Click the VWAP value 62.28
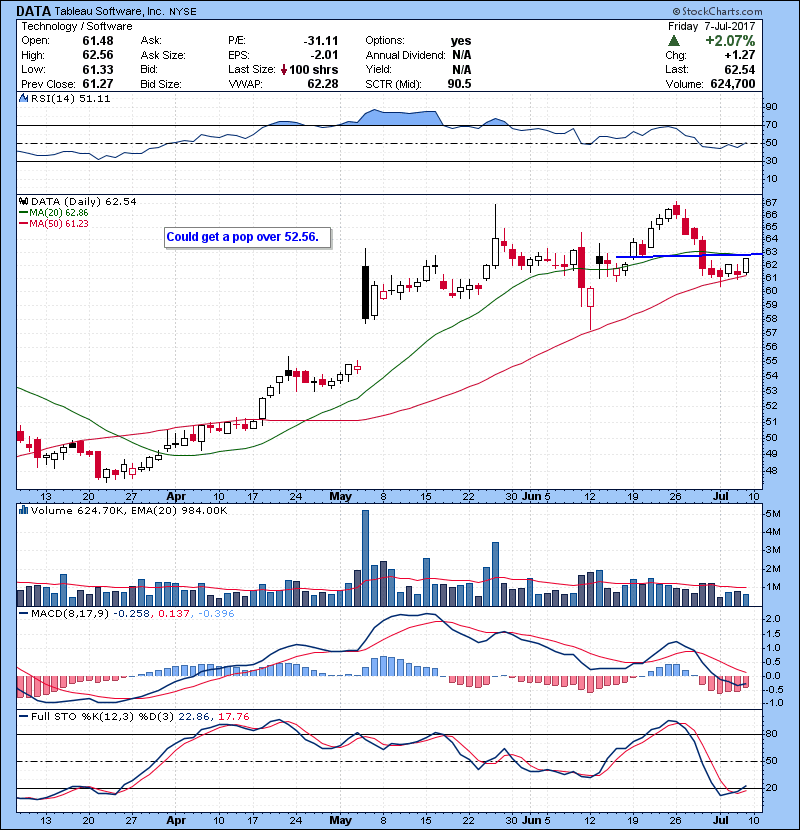Viewport: 800px width, 830px height. [323, 84]
